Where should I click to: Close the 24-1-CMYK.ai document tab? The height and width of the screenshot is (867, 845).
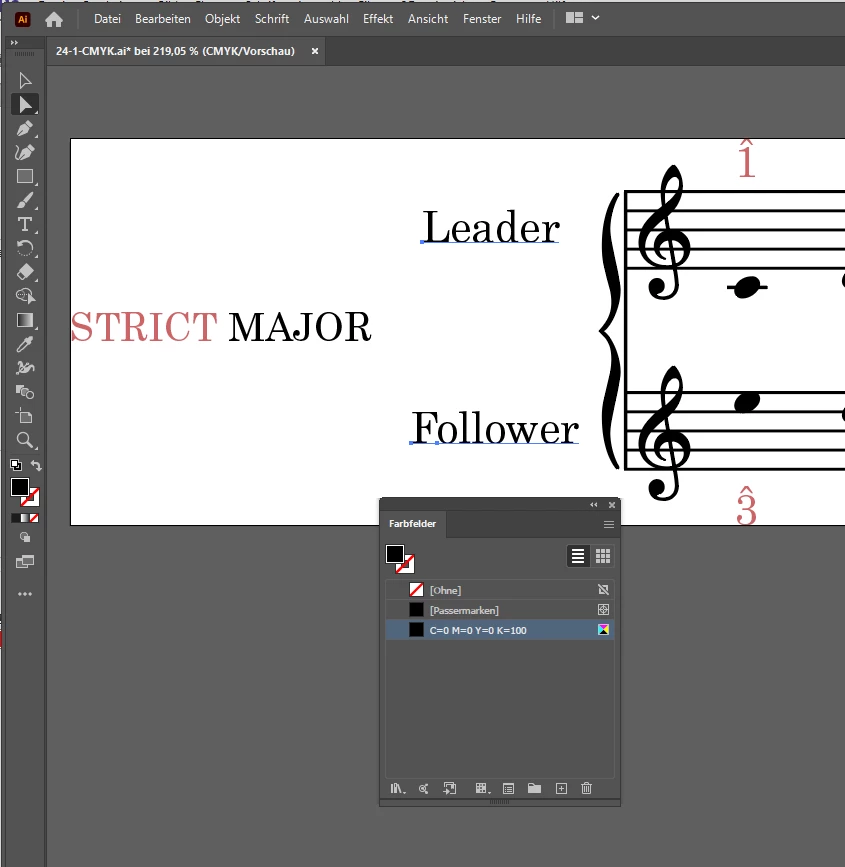pos(315,51)
